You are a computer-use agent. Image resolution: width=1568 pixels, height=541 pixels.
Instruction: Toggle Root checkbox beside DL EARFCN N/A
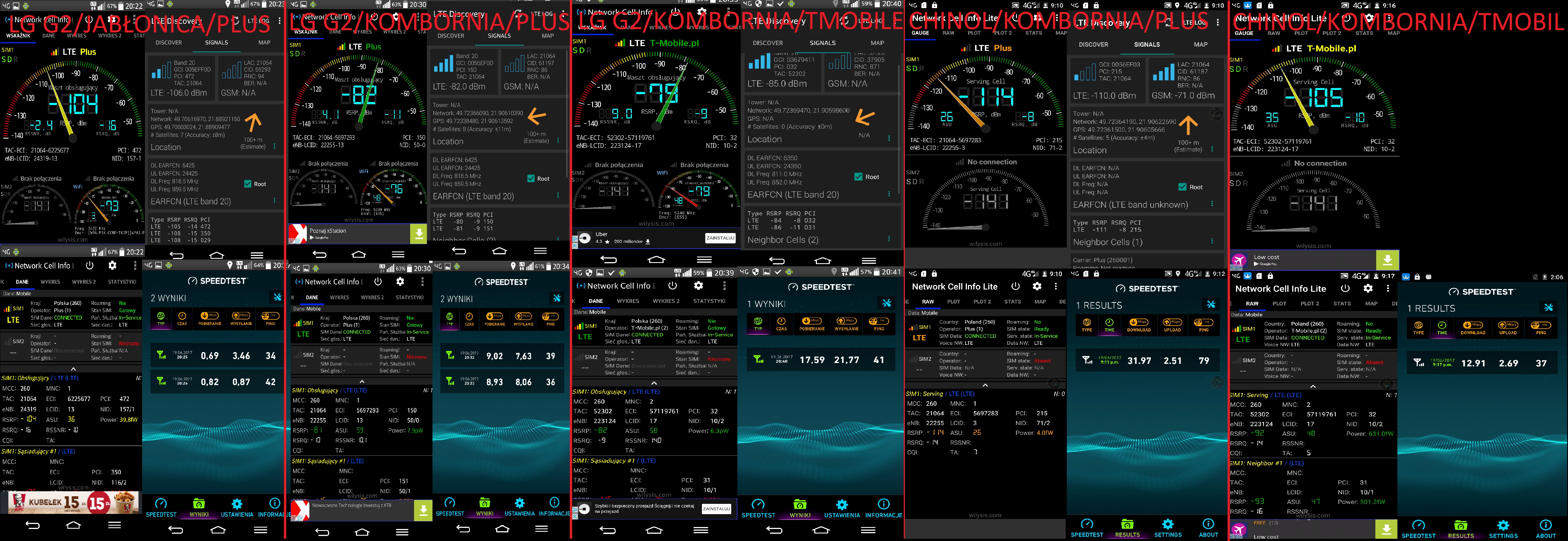tap(1182, 187)
